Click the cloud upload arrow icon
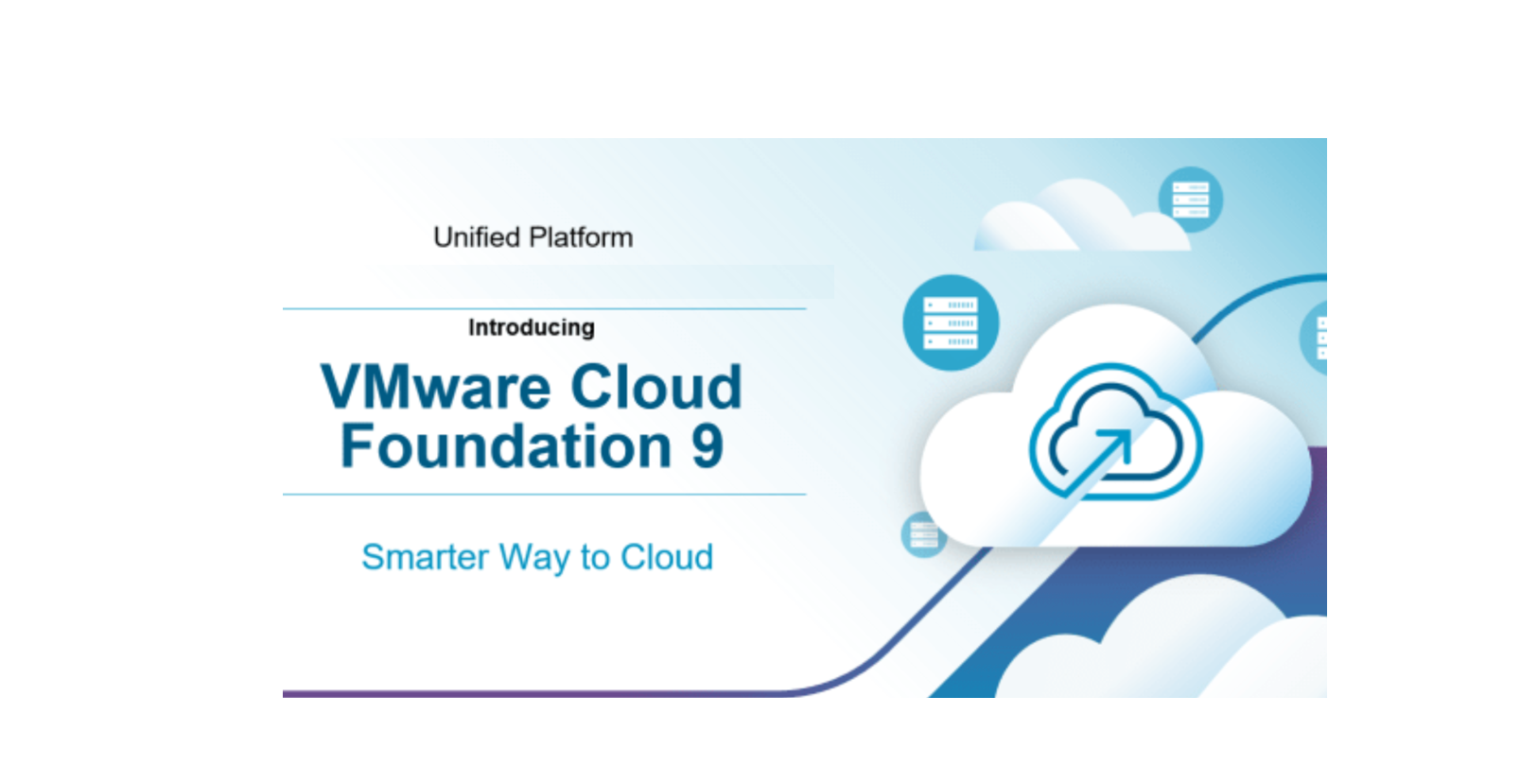Viewport: 1520px width, 784px height. pos(1116,431)
